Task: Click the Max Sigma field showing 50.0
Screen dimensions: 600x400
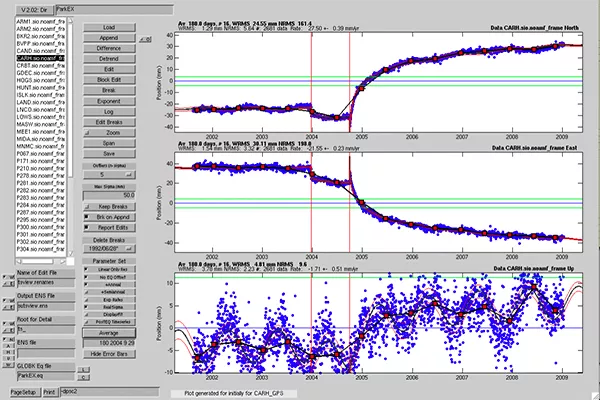Action: 109,195
